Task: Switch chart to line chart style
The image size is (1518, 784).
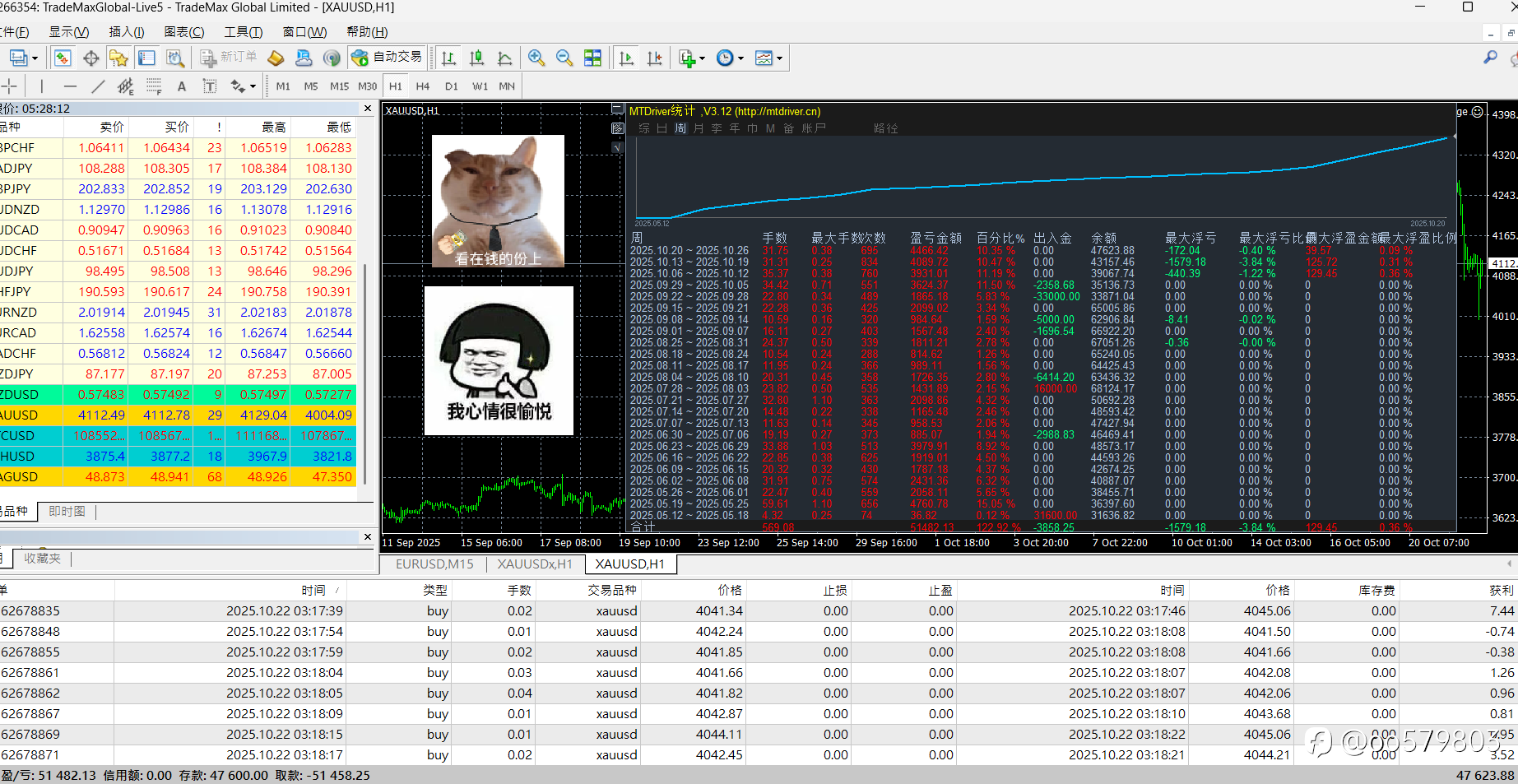Action: pyautogui.click(x=504, y=58)
